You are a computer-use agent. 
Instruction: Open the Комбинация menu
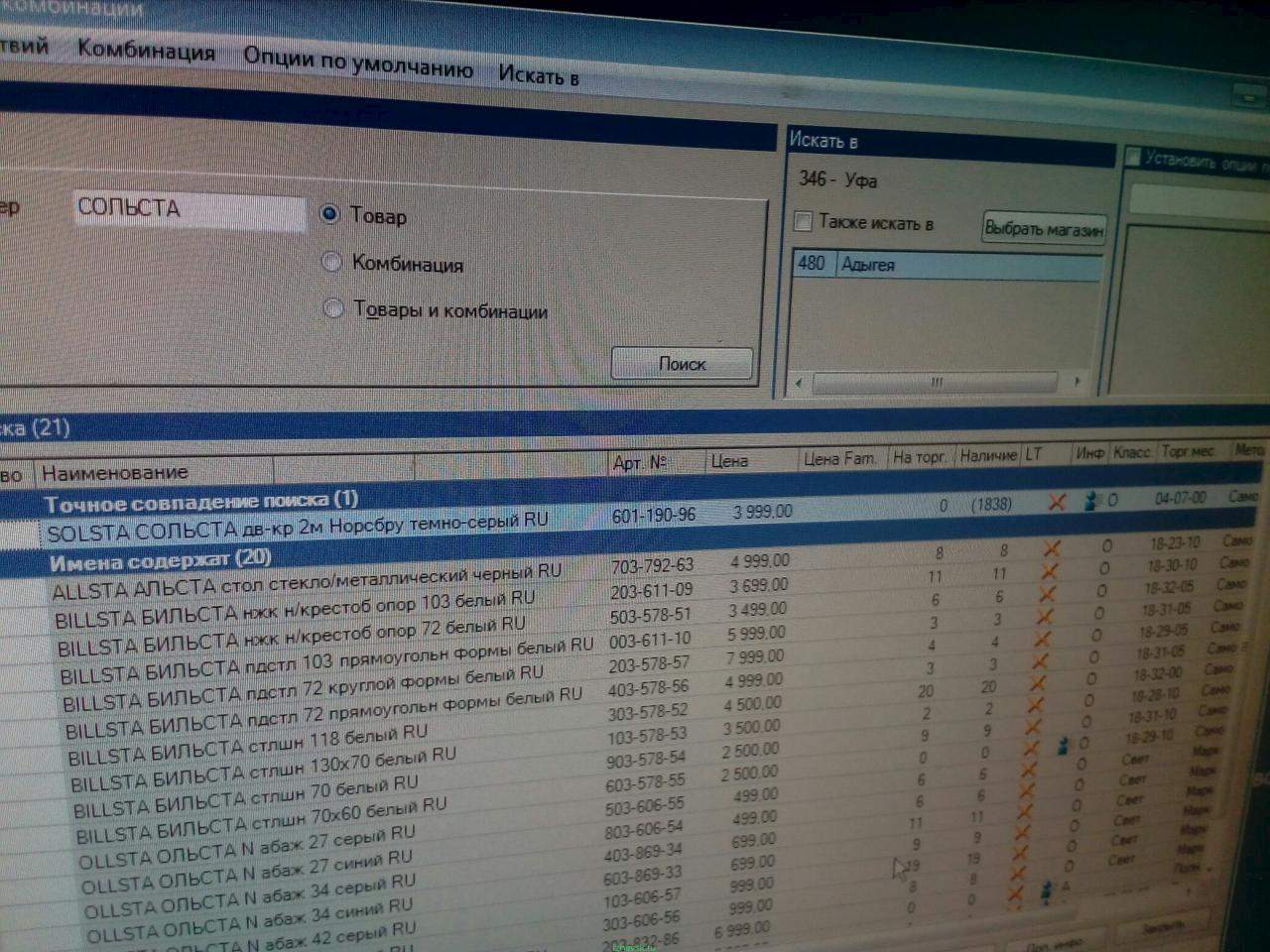(146, 50)
